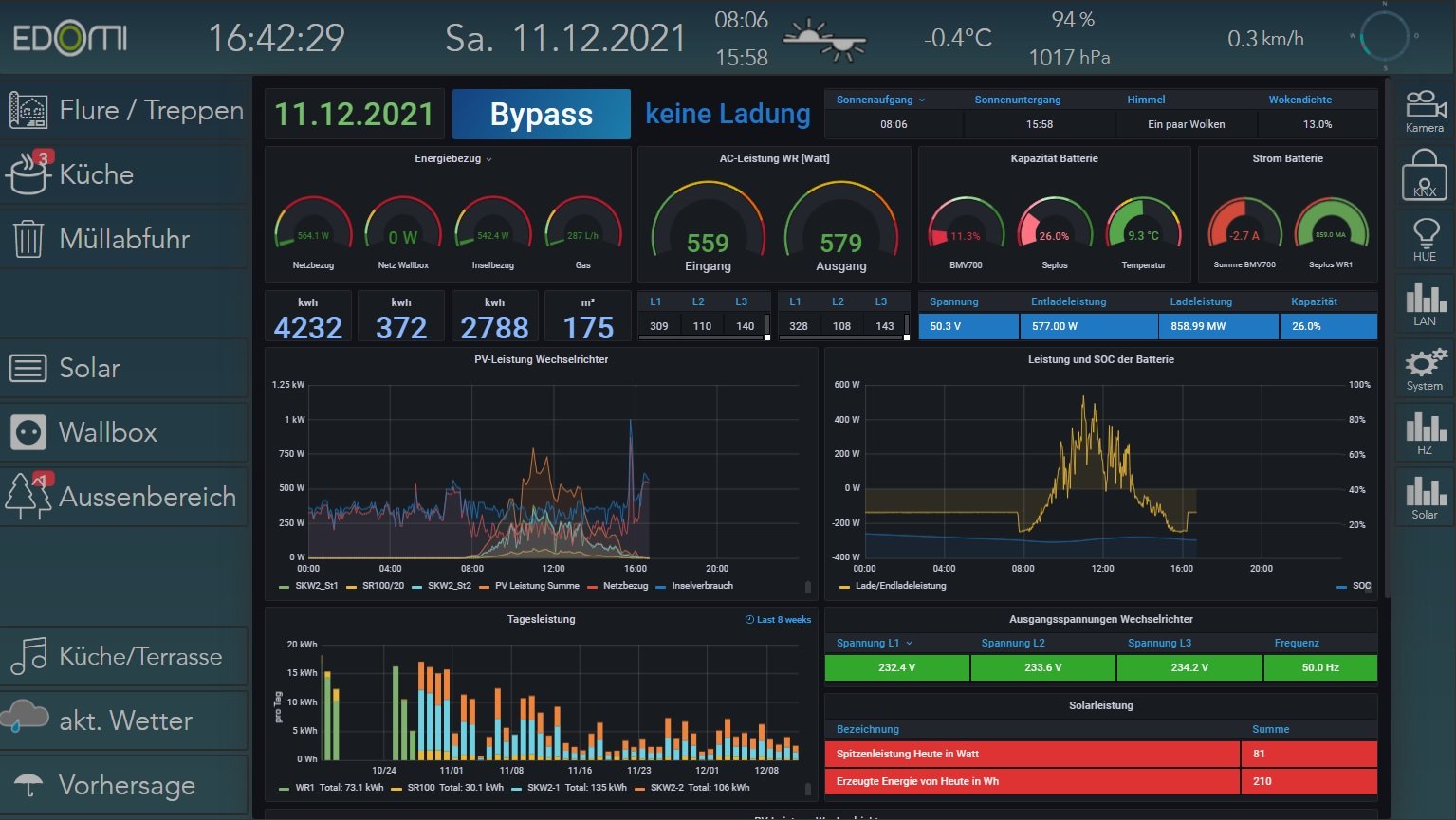This screenshot has width=1456, height=820.
Task: Click the EDOMI logo
Action: pyautogui.click(x=69, y=39)
